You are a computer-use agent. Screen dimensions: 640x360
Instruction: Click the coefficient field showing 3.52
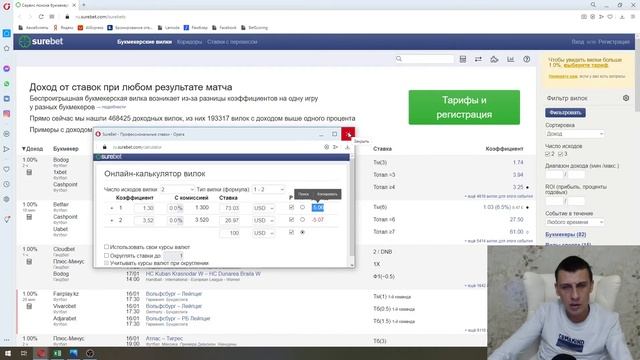[144, 220]
